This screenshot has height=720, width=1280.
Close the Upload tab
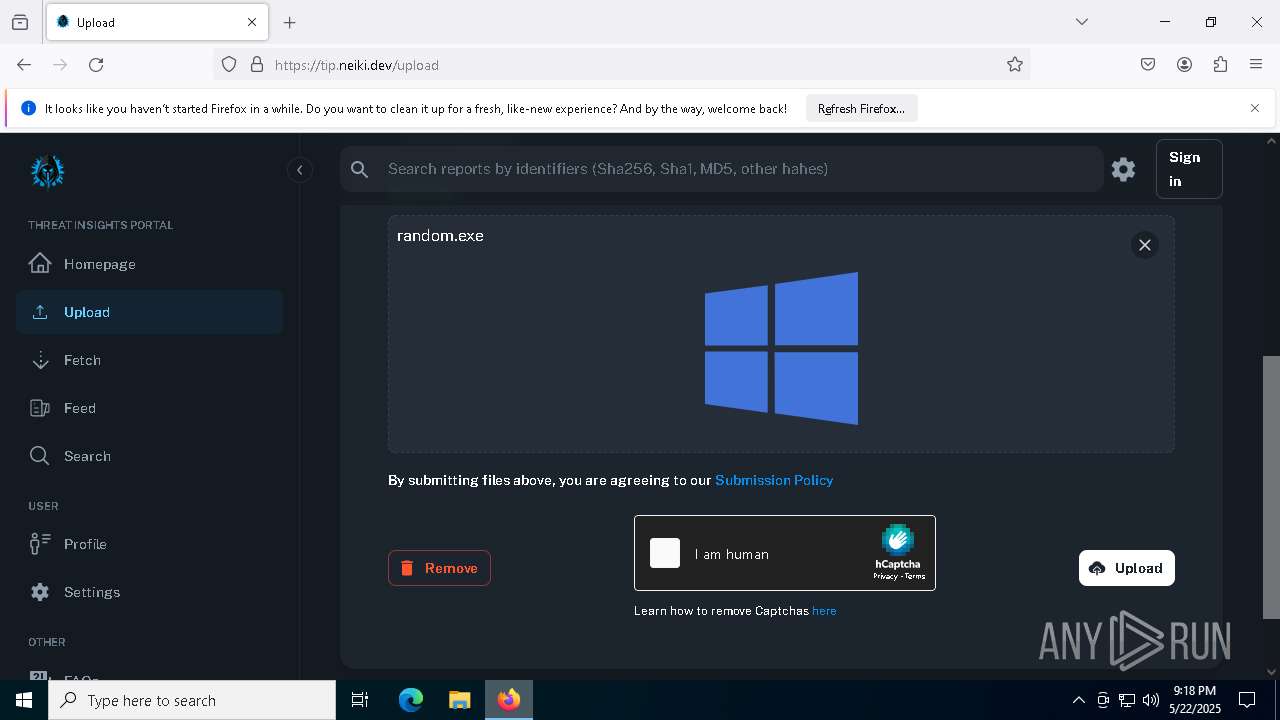(252, 22)
